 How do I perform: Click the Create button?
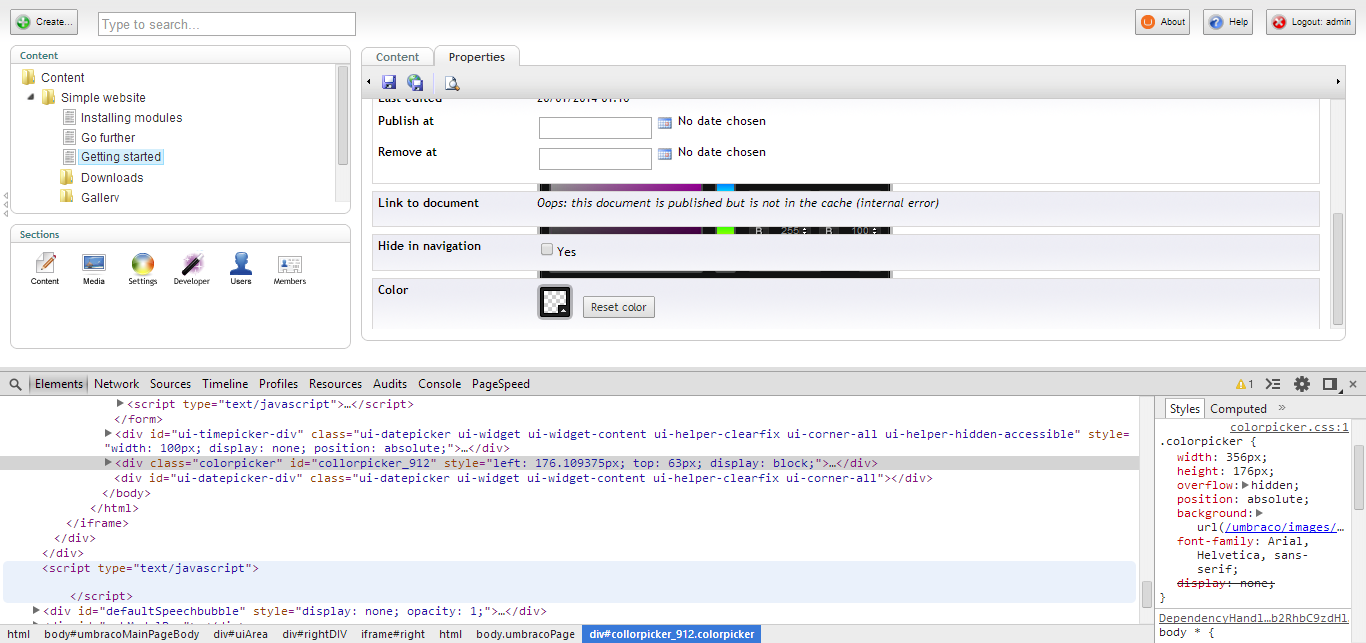(44, 22)
